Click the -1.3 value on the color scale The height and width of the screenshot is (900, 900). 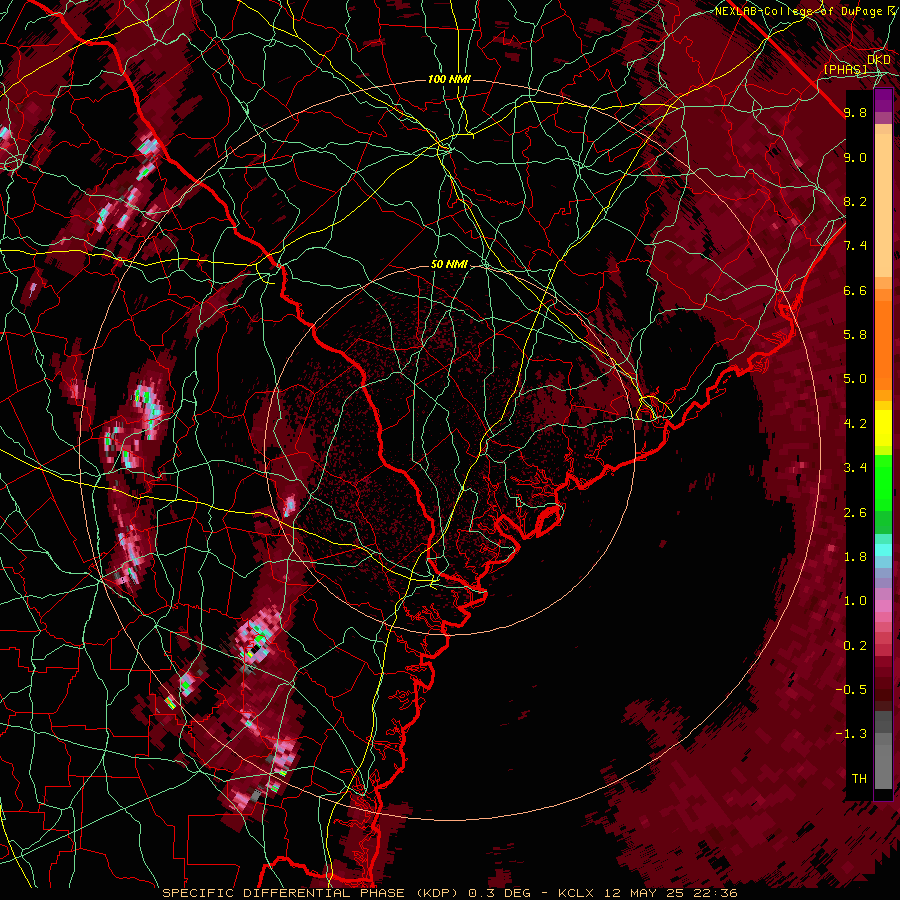click(851, 734)
